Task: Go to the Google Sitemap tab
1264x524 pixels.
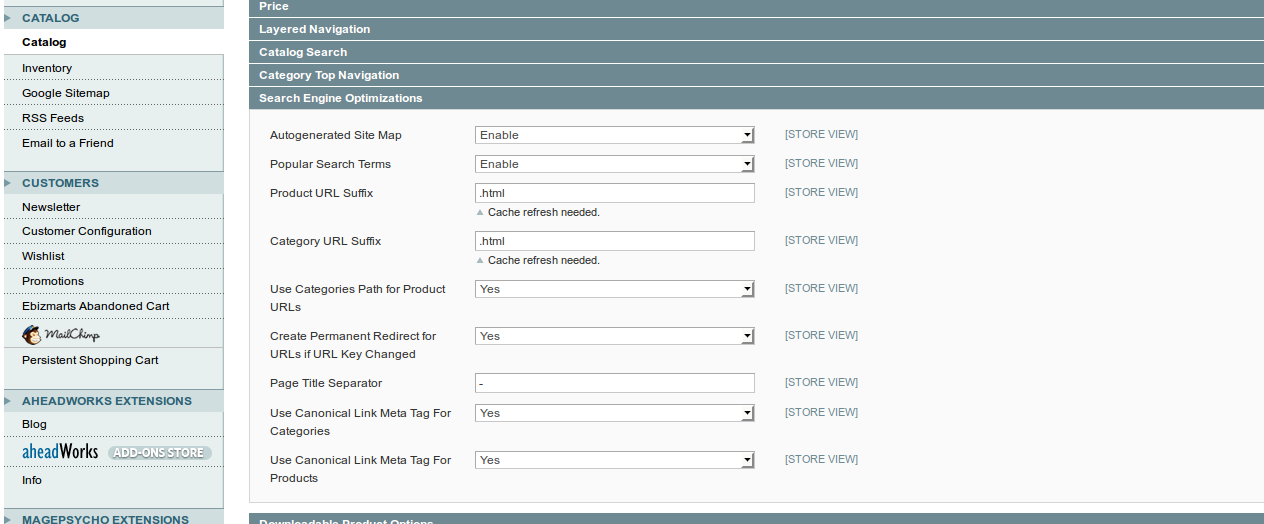Action: 66,93
